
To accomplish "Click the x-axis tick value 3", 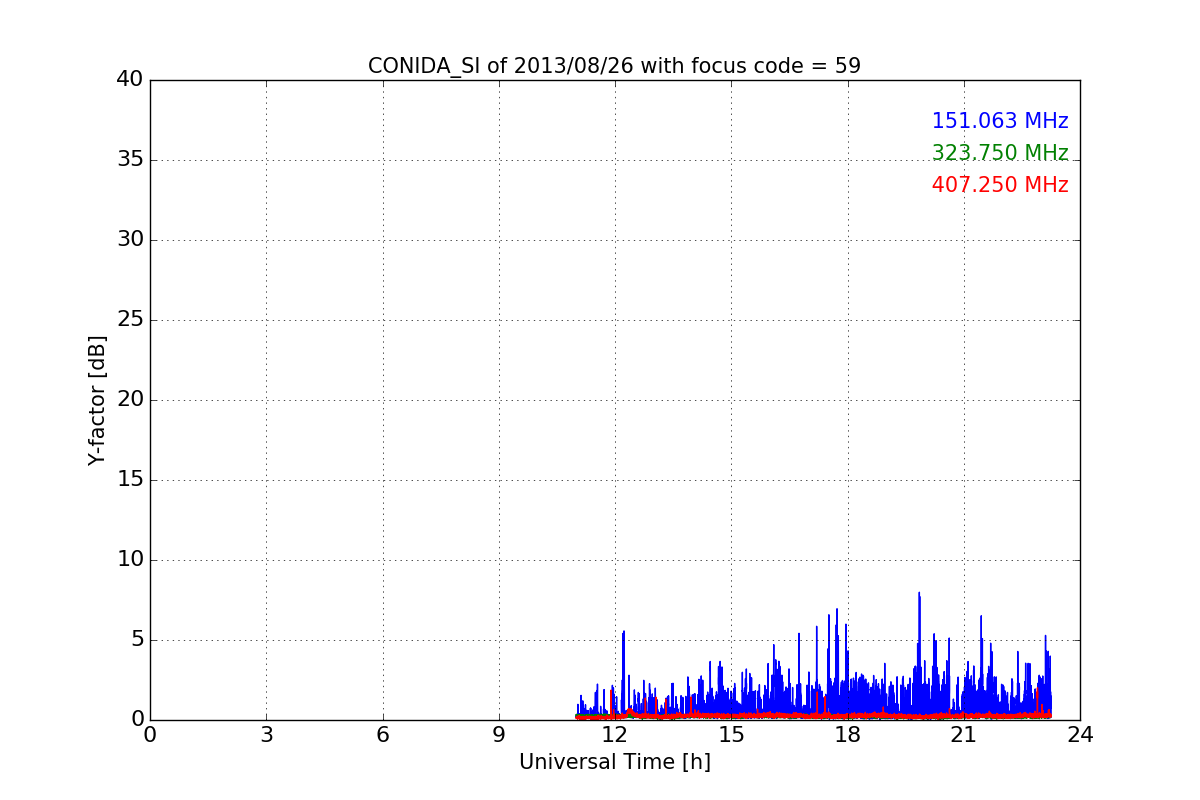I will [266, 735].
